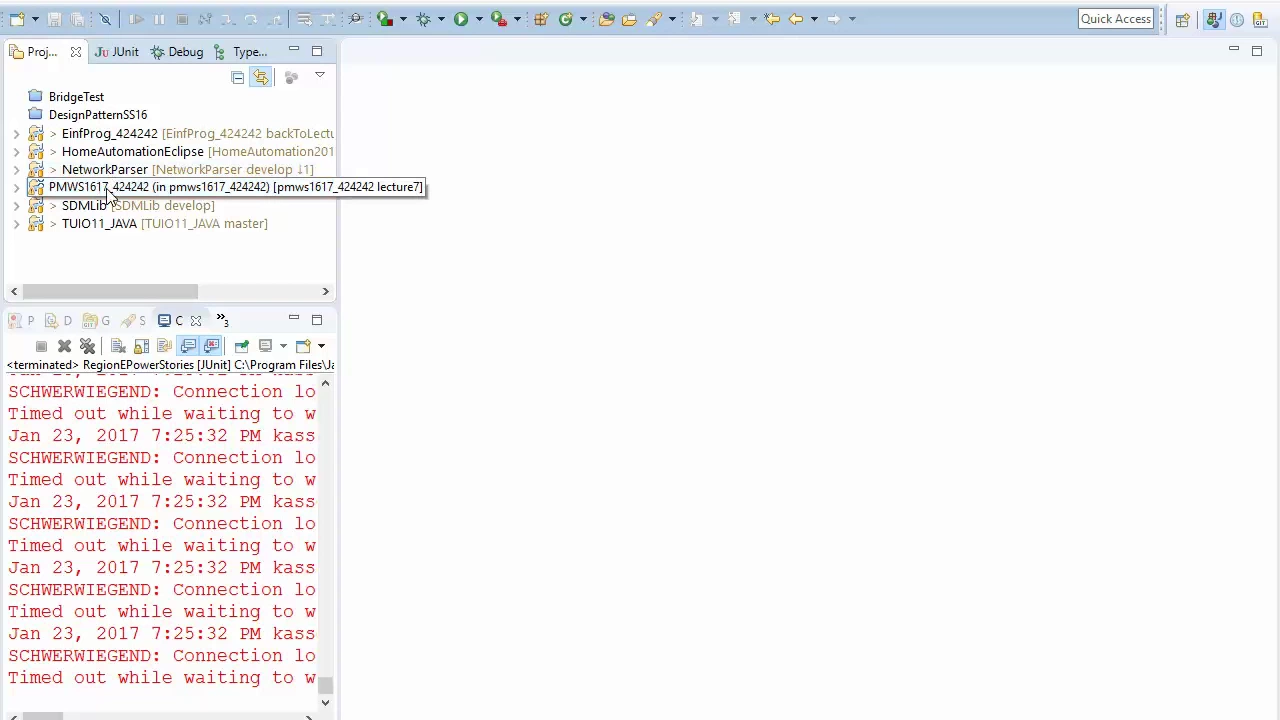Click Remove All Terminated Launches icon
The image size is (1280, 720).
coord(87,346)
